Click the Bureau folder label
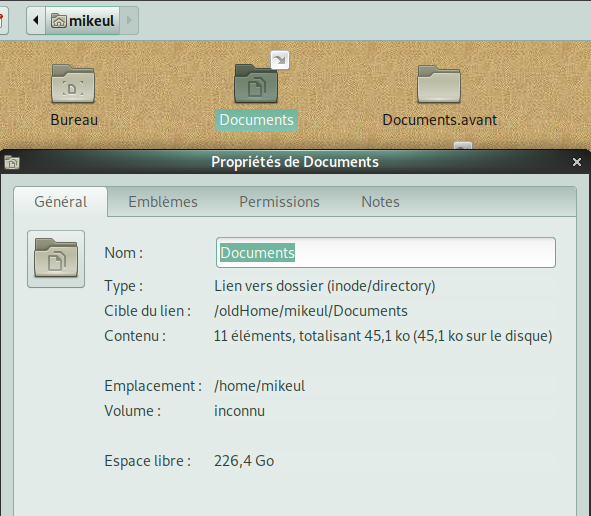591x516 pixels. pyautogui.click(x=74, y=120)
